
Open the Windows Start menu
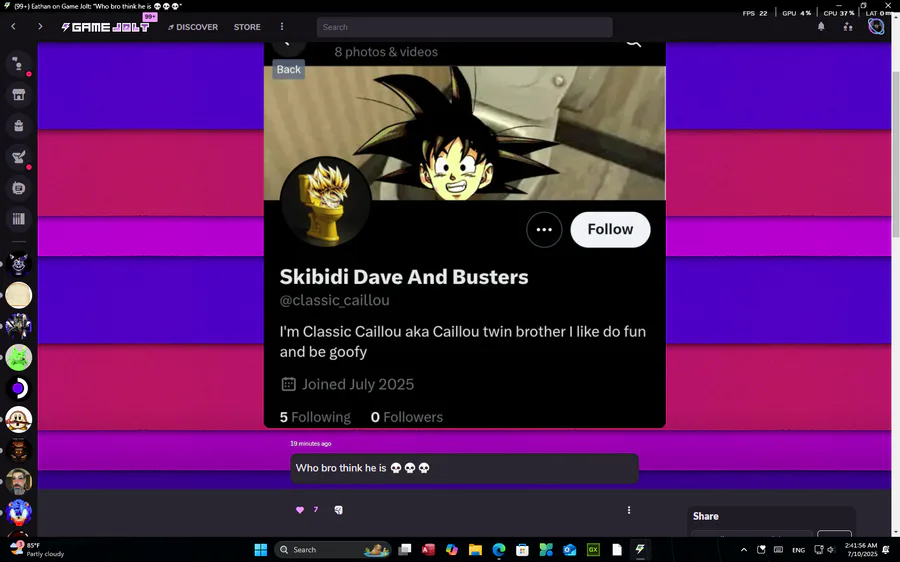[x=261, y=549]
